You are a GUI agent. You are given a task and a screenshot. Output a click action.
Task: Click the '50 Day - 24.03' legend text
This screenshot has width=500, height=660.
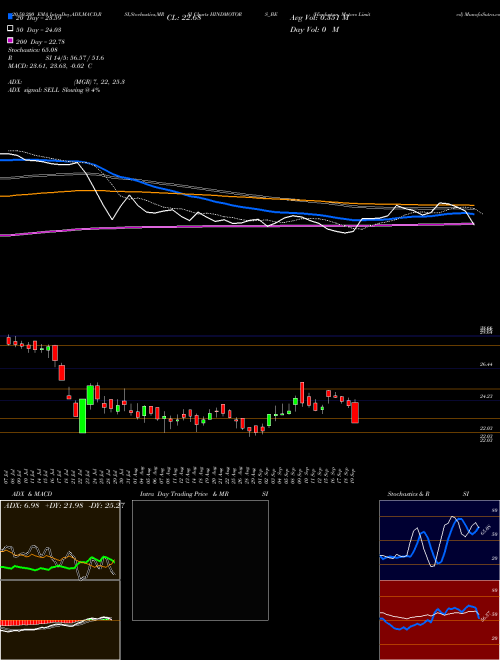click(39, 29)
